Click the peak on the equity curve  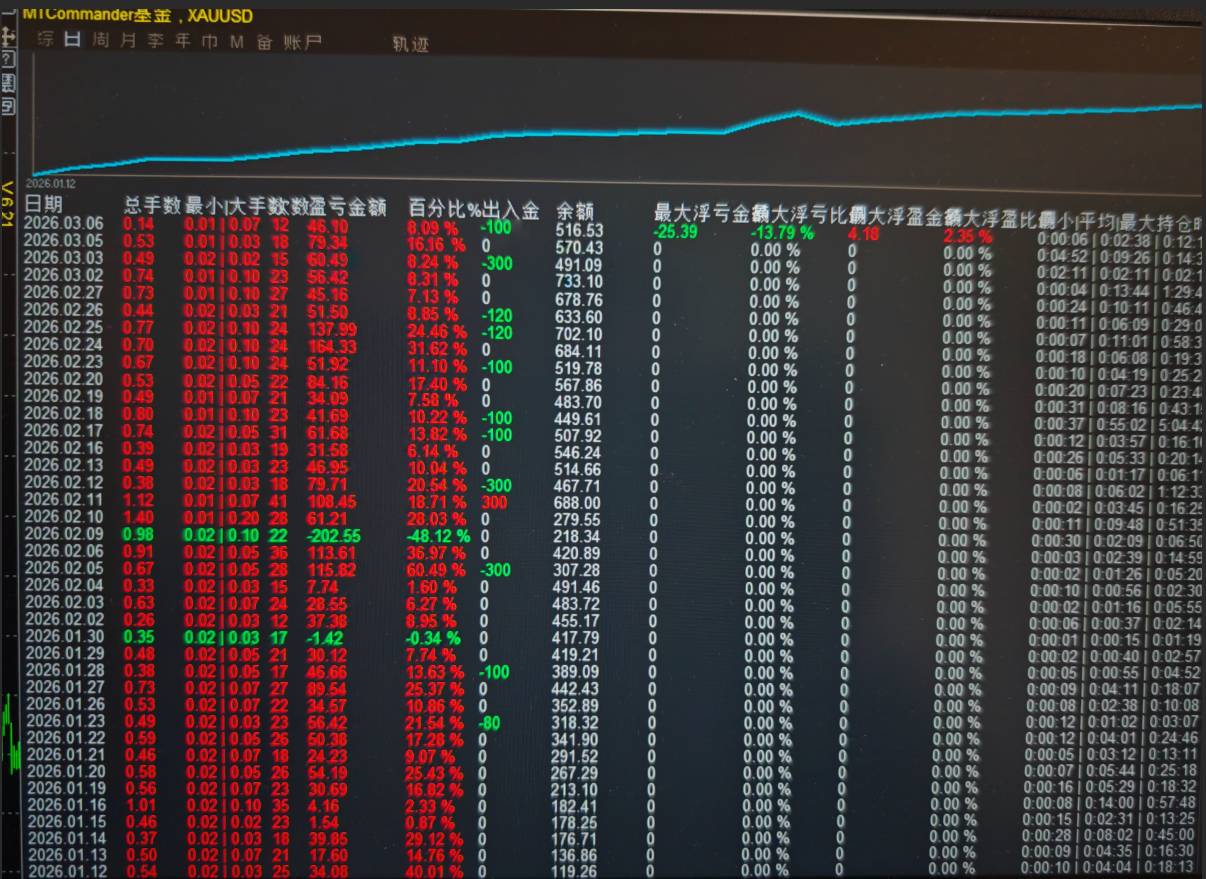(x=798, y=113)
